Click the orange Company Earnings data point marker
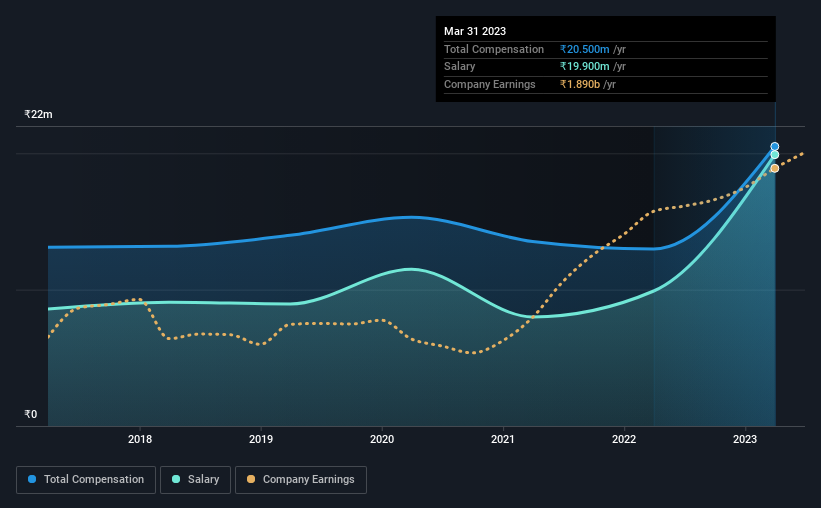This screenshot has width=821, height=508. coord(774,169)
